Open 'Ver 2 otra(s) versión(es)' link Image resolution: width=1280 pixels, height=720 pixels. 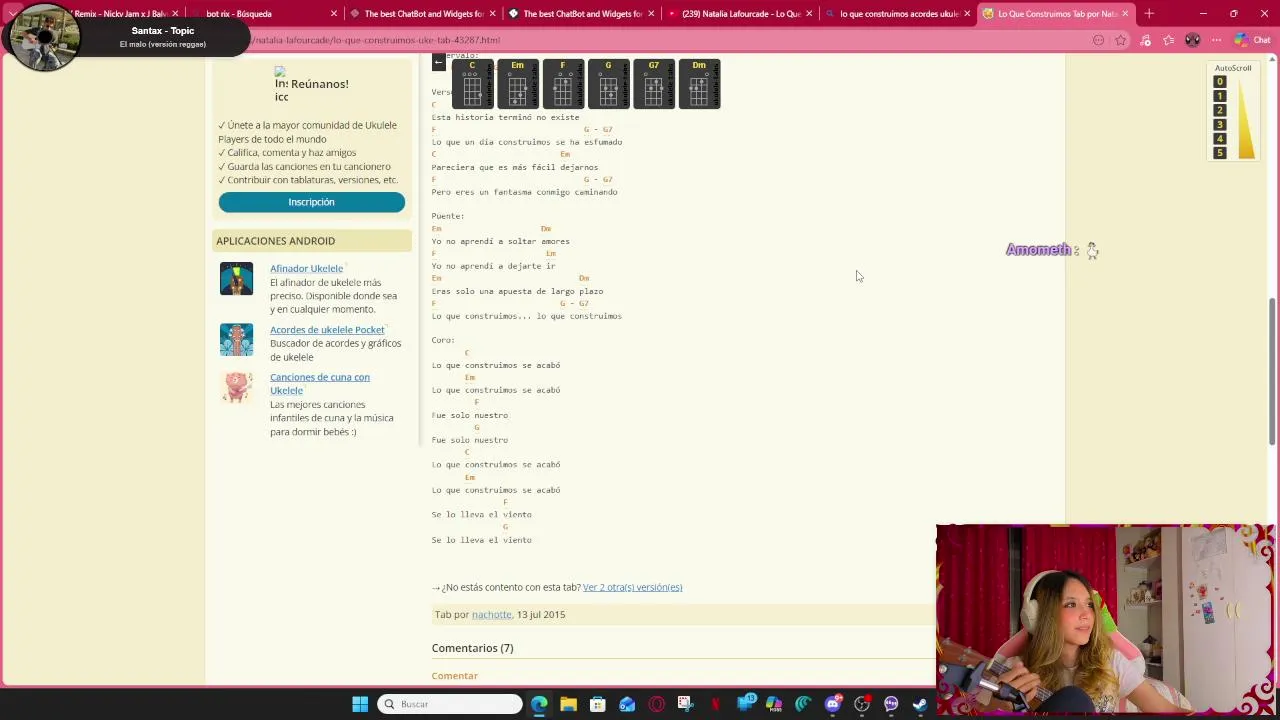coord(632,587)
